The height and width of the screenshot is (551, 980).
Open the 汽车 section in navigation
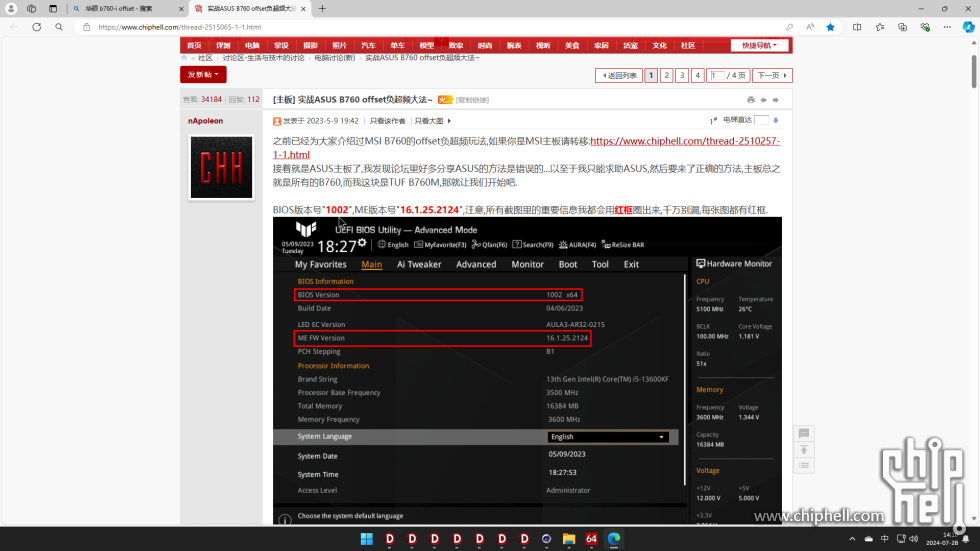tap(369, 46)
